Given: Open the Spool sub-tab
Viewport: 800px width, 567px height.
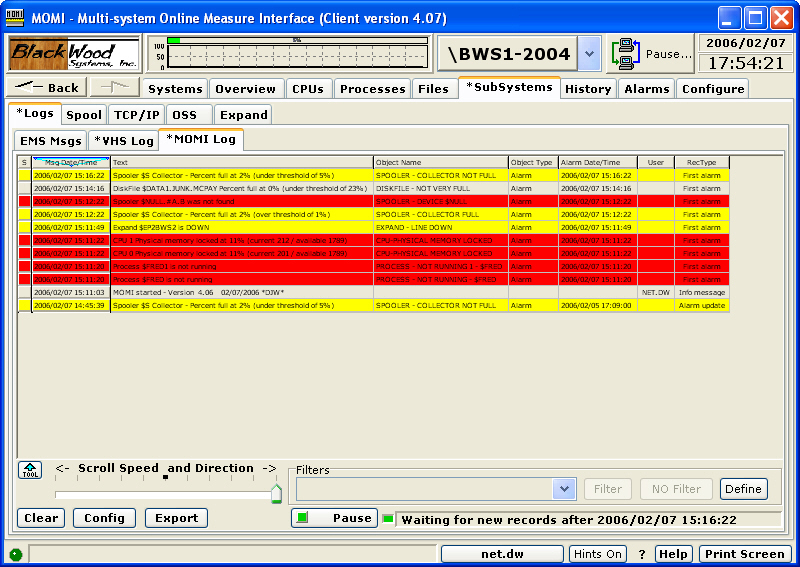Looking at the screenshot, I should [x=84, y=115].
